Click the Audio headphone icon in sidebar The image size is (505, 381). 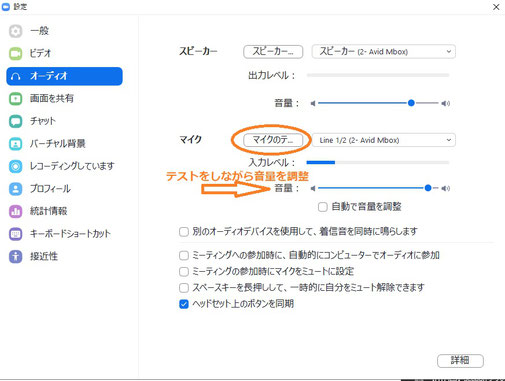pos(15,76)
